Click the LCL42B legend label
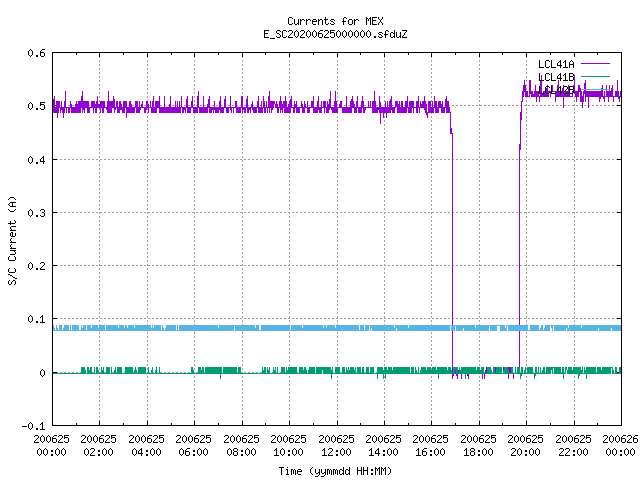This screenshot has width=640, height=480. pos(556,90)
